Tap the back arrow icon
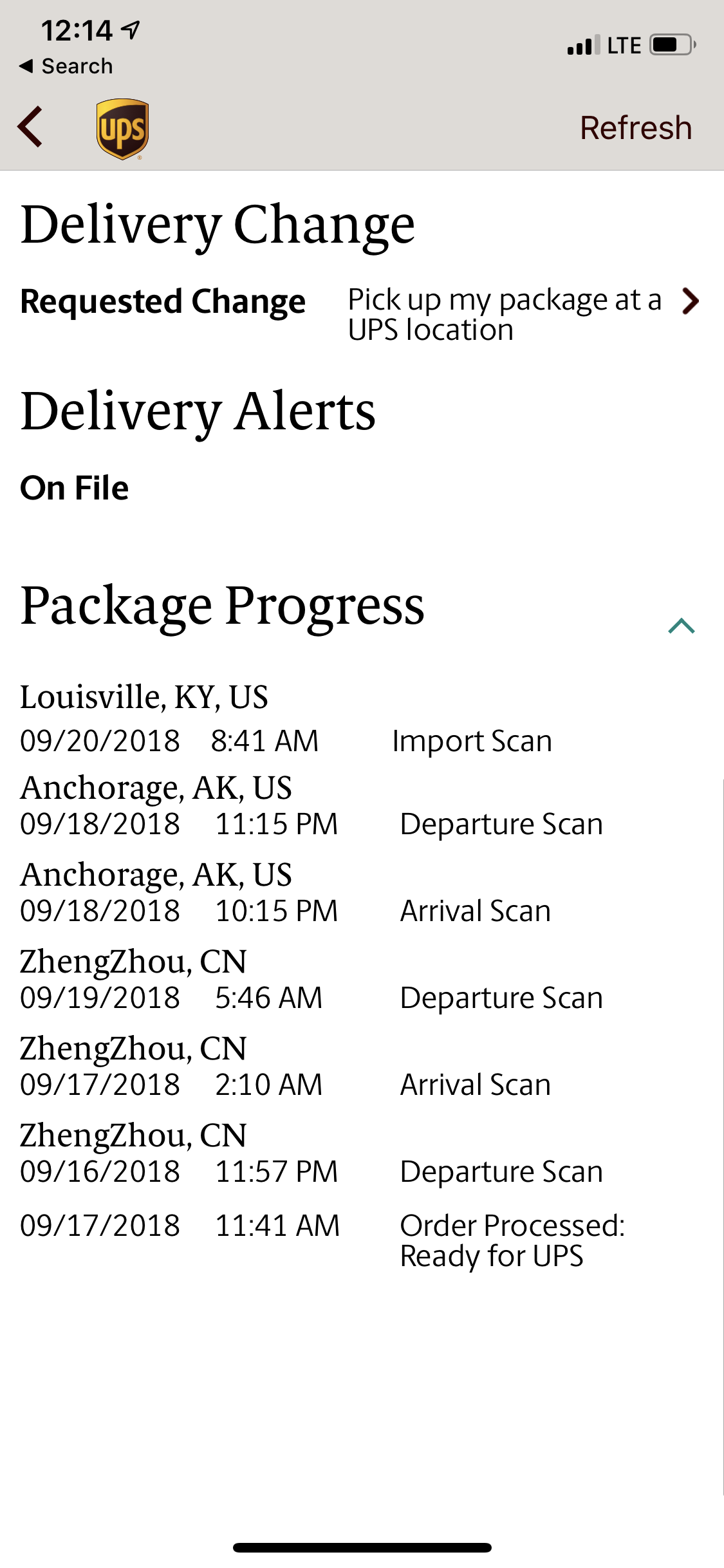Screen dimensions: 724x1568 30,127
